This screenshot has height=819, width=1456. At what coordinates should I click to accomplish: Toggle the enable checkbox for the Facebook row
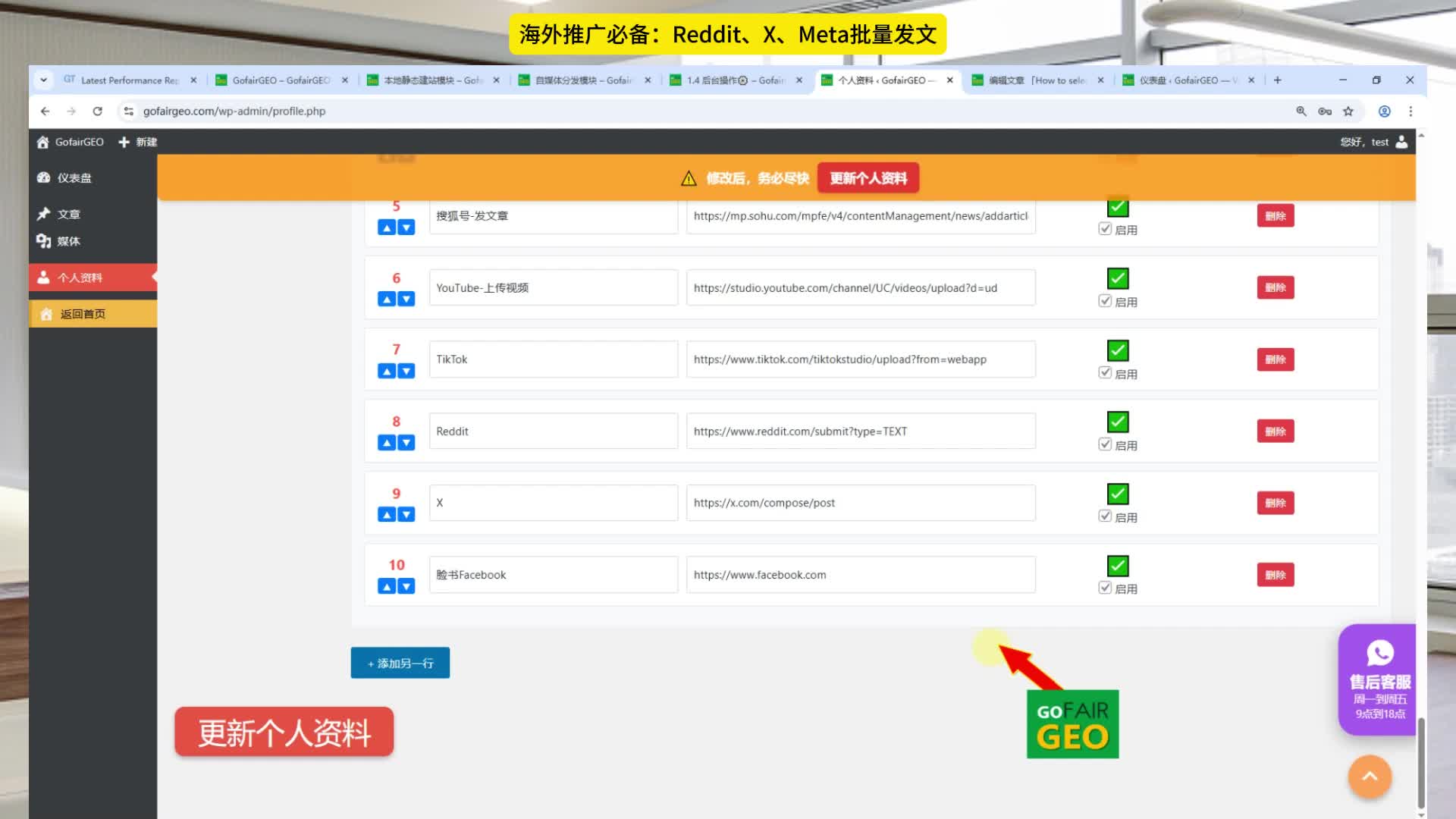[x=1105, y=588]
